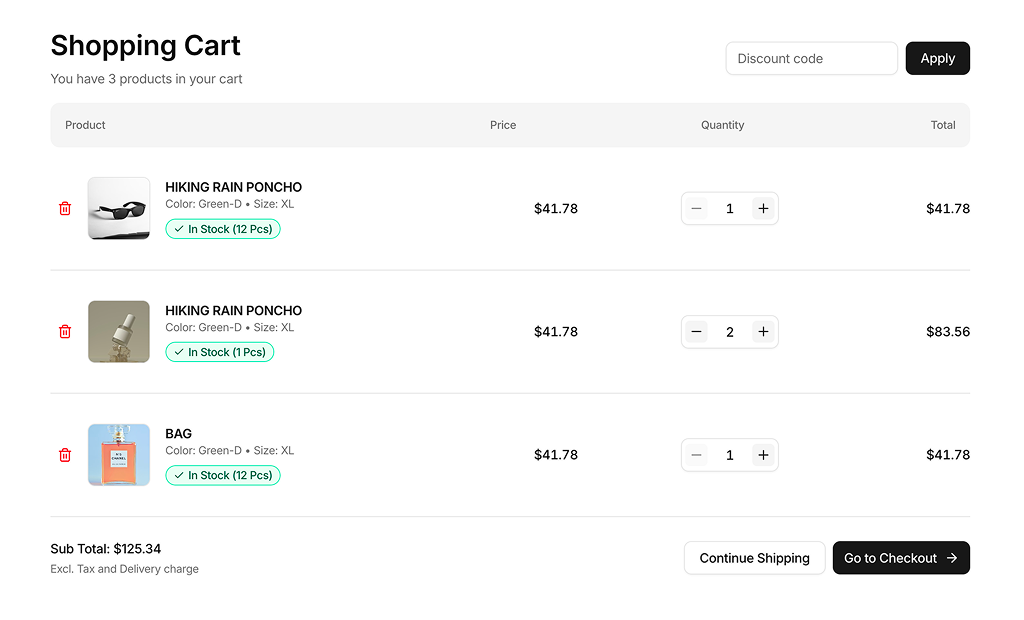Viewport: 1024px width, 620px height.
Task: Click the Quantity column header
Action: pyautogui.click(x=722, y=125)
